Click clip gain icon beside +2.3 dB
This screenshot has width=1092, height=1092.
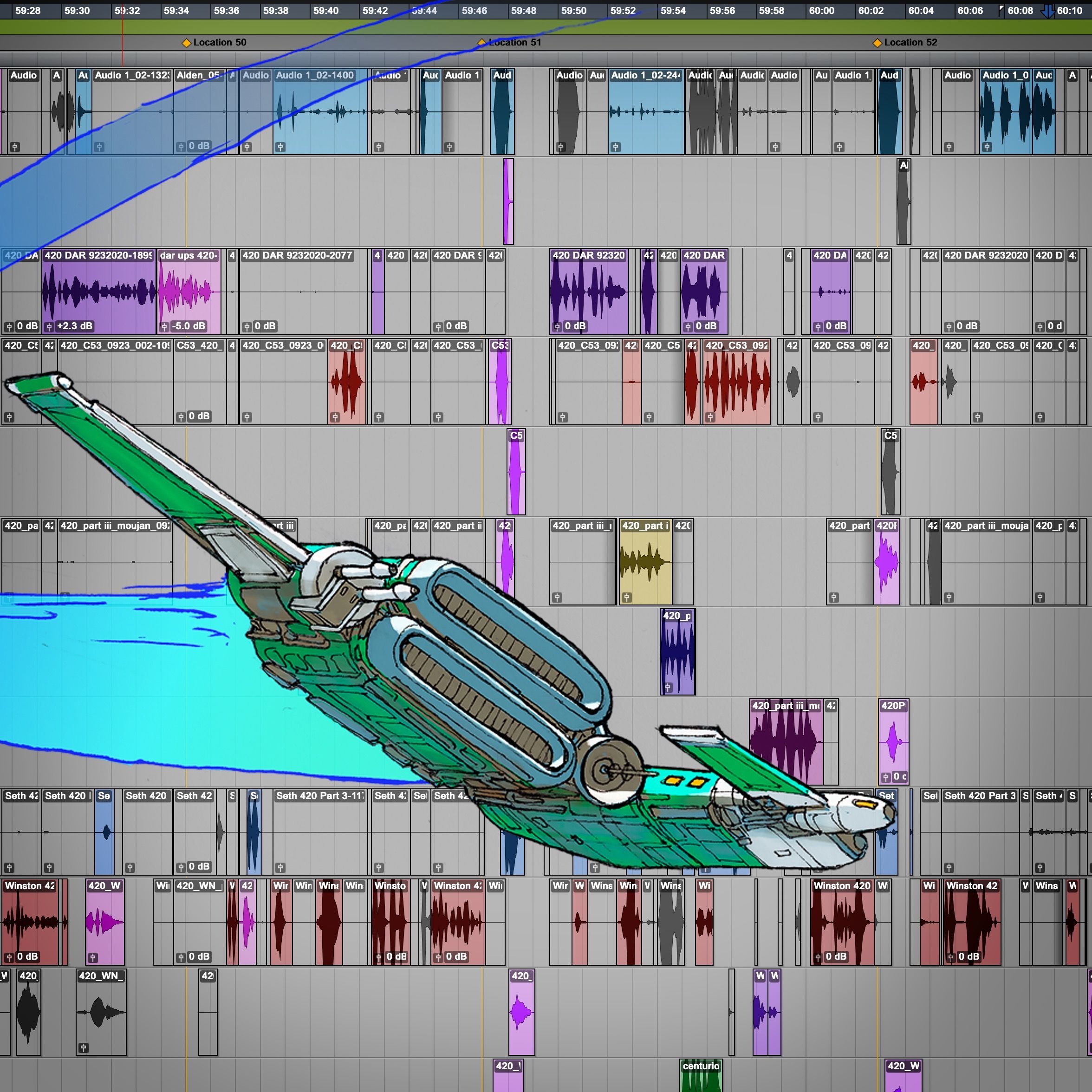(x=49, y=327)
